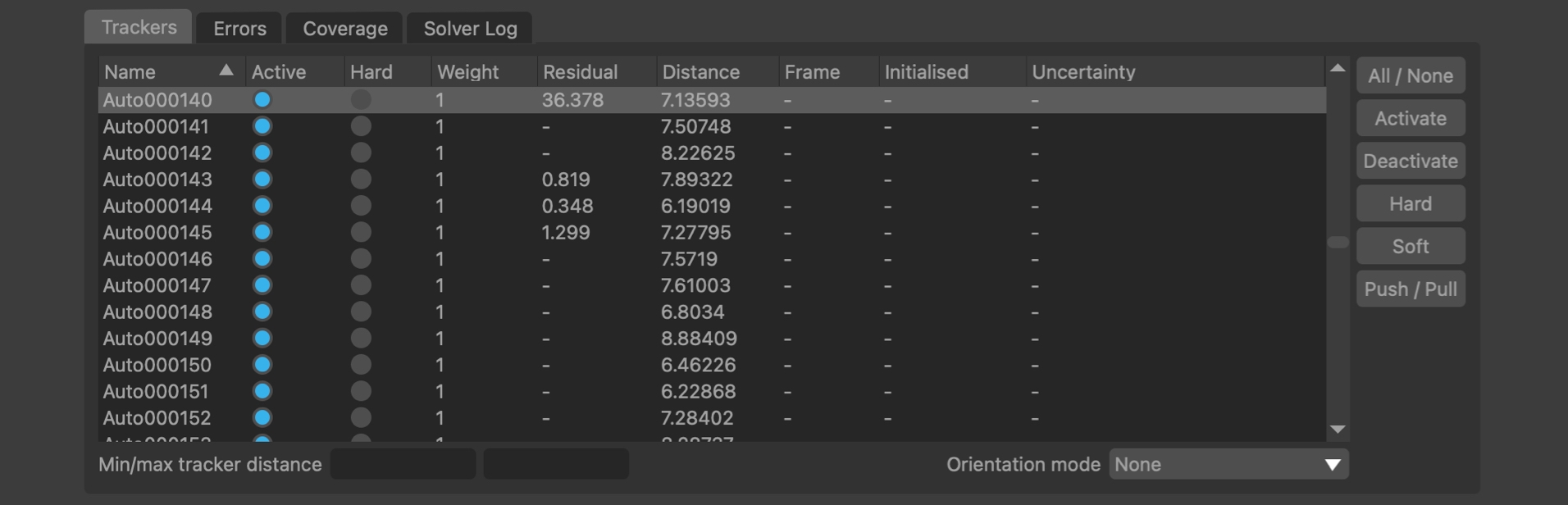The image size is (1568, 505).
Task: Click residual value 0.348
Action: 567,206
